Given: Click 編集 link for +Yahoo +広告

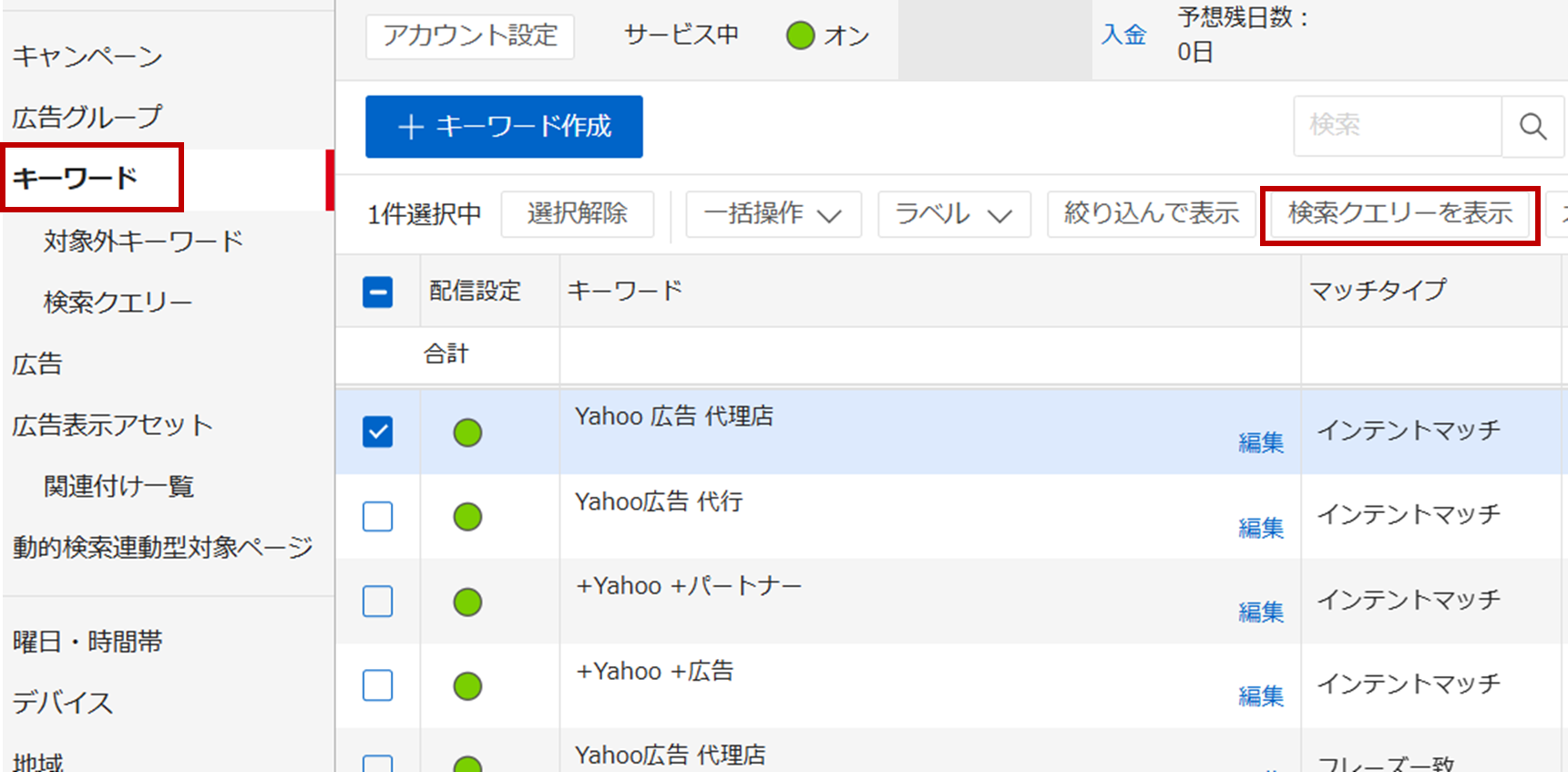Looking at the screenshot, I should point(1261,696).
